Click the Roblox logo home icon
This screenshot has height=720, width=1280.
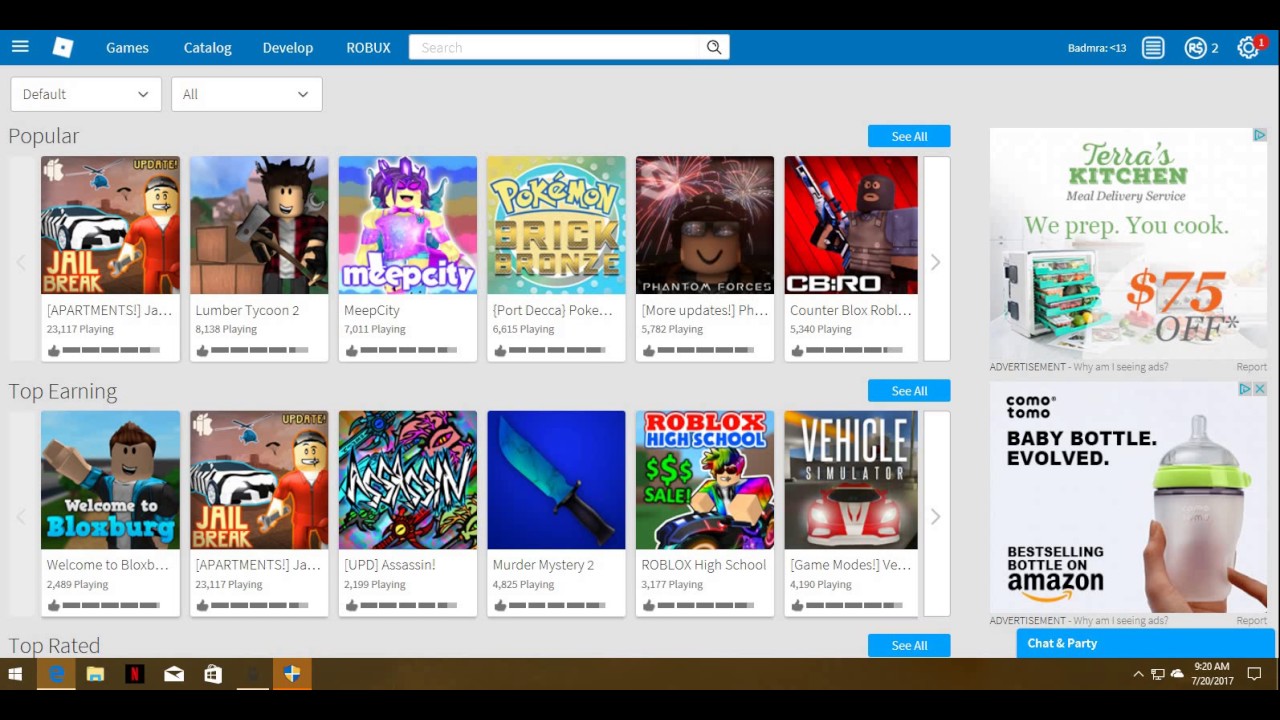63,47
